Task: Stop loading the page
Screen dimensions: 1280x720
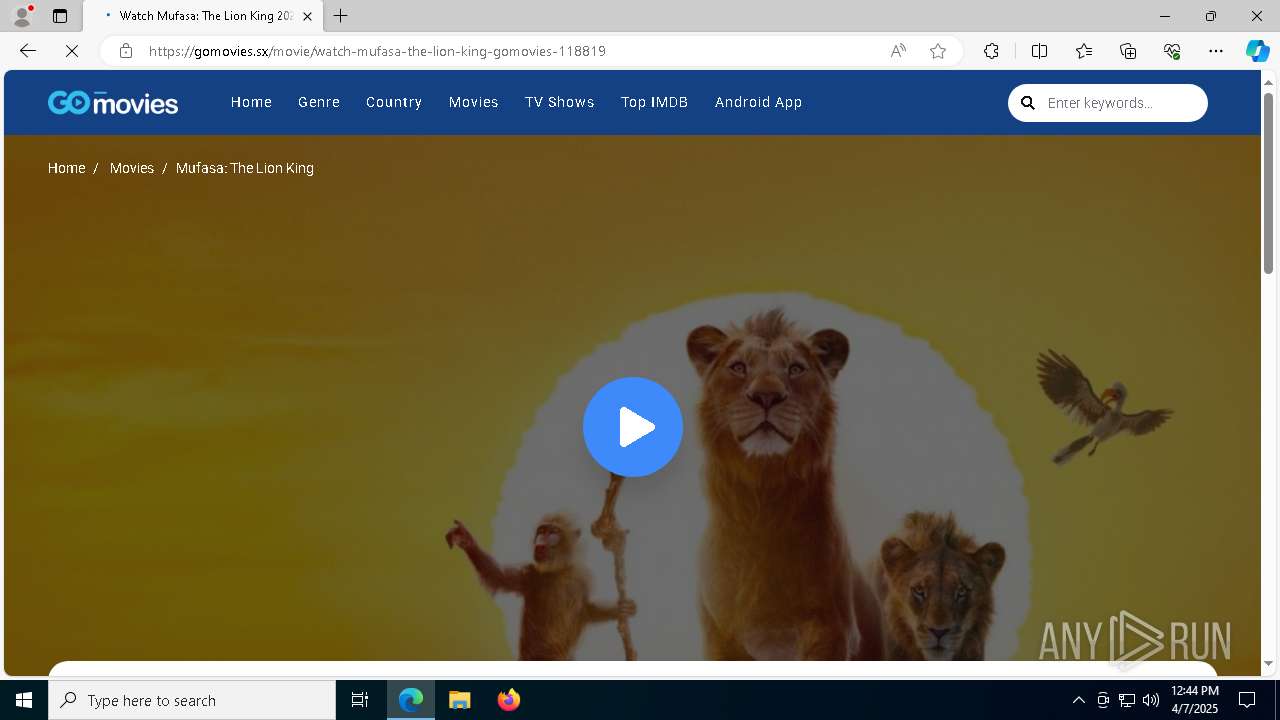Action: tap(72, 51)
